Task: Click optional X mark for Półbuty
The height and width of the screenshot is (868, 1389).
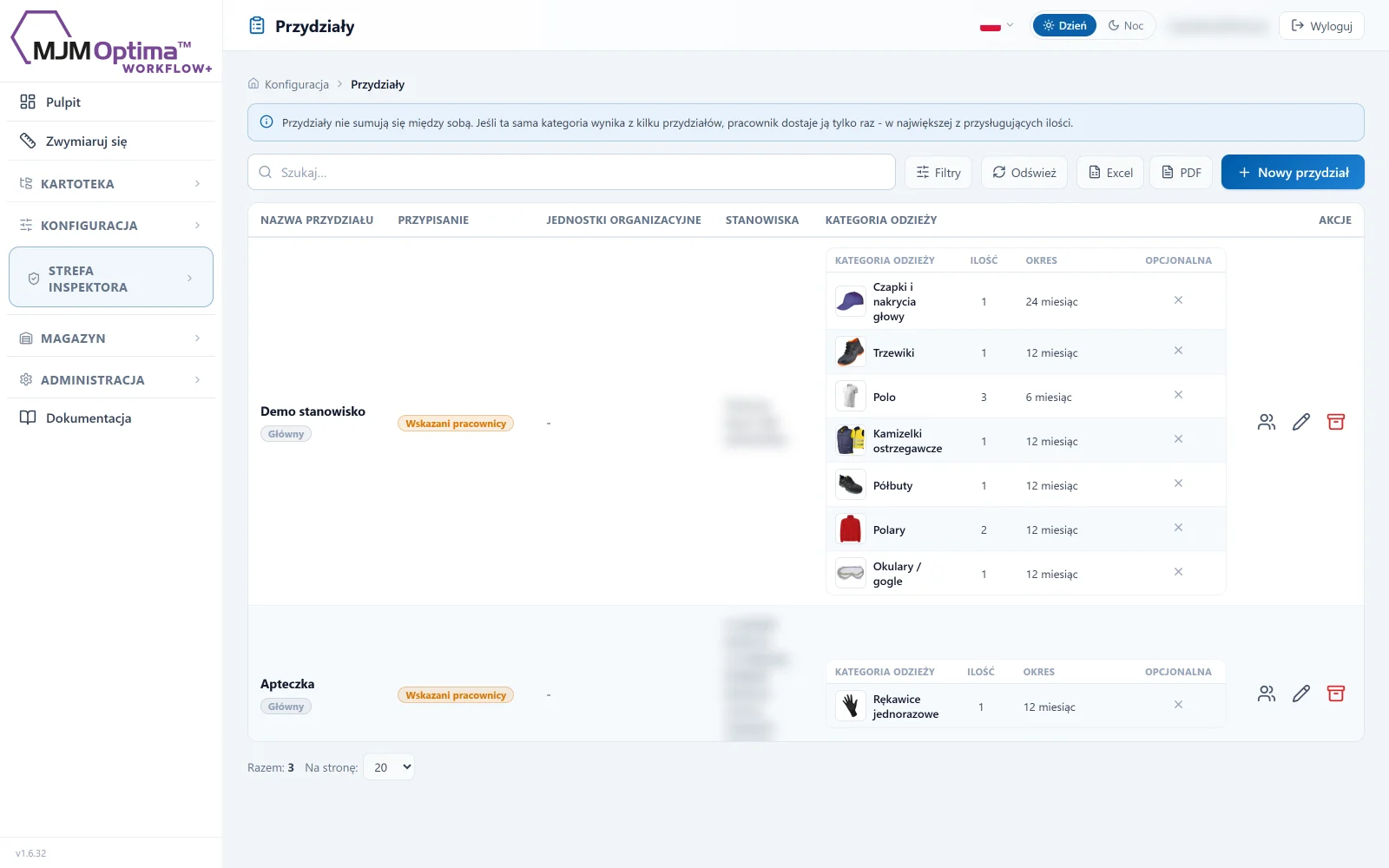Action: (1178, 483)
